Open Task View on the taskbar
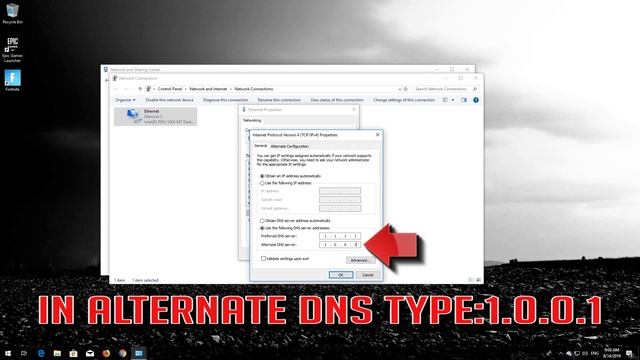The image size is (640, 360). (24, 353)
